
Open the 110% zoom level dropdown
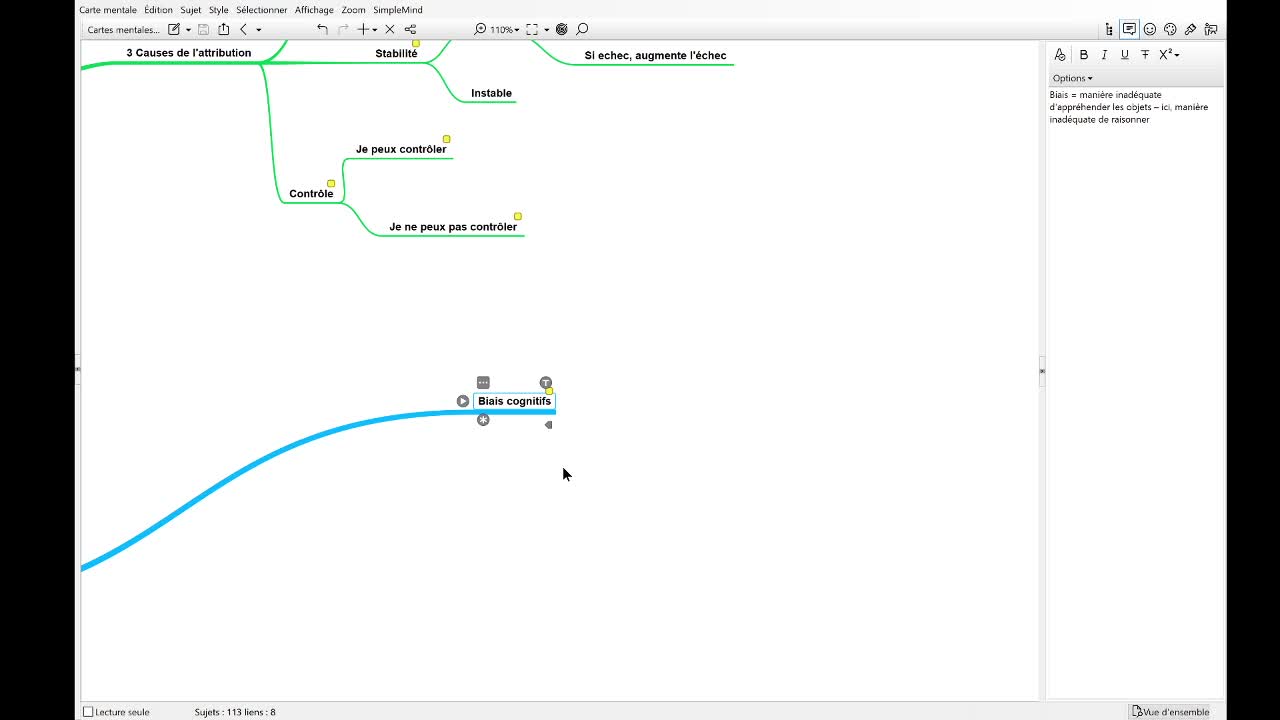point(504,30)
